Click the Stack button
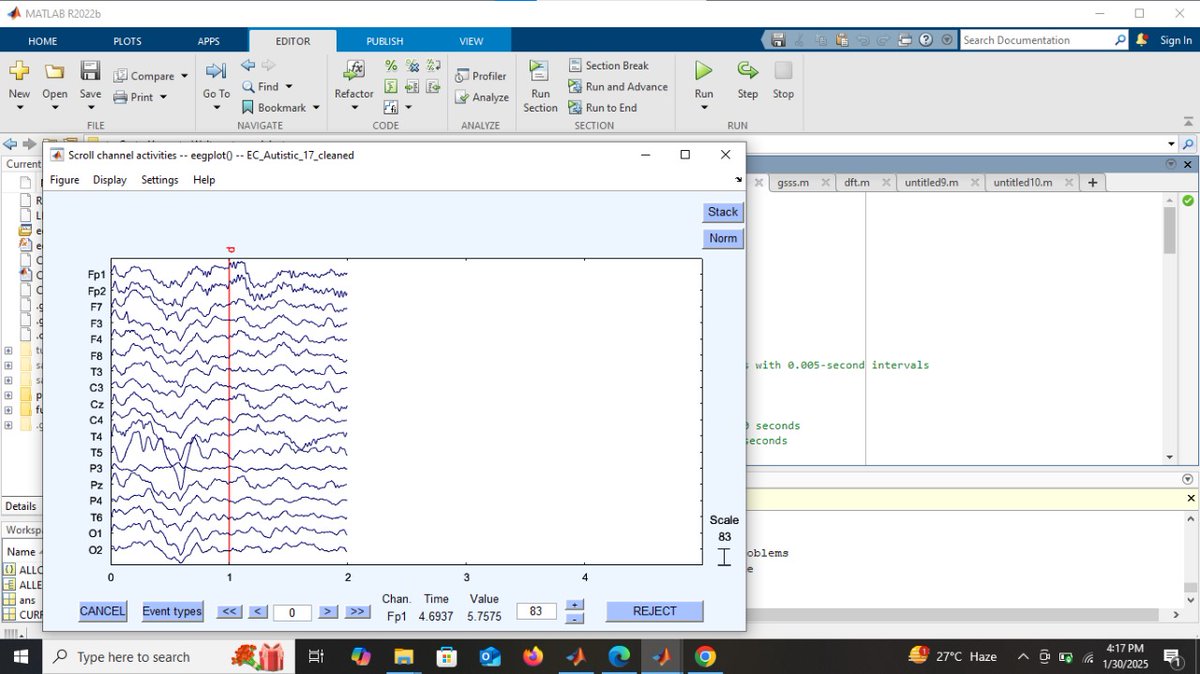Image resolution: width=1200 pixels, height=674 pixels. point(723,212)
